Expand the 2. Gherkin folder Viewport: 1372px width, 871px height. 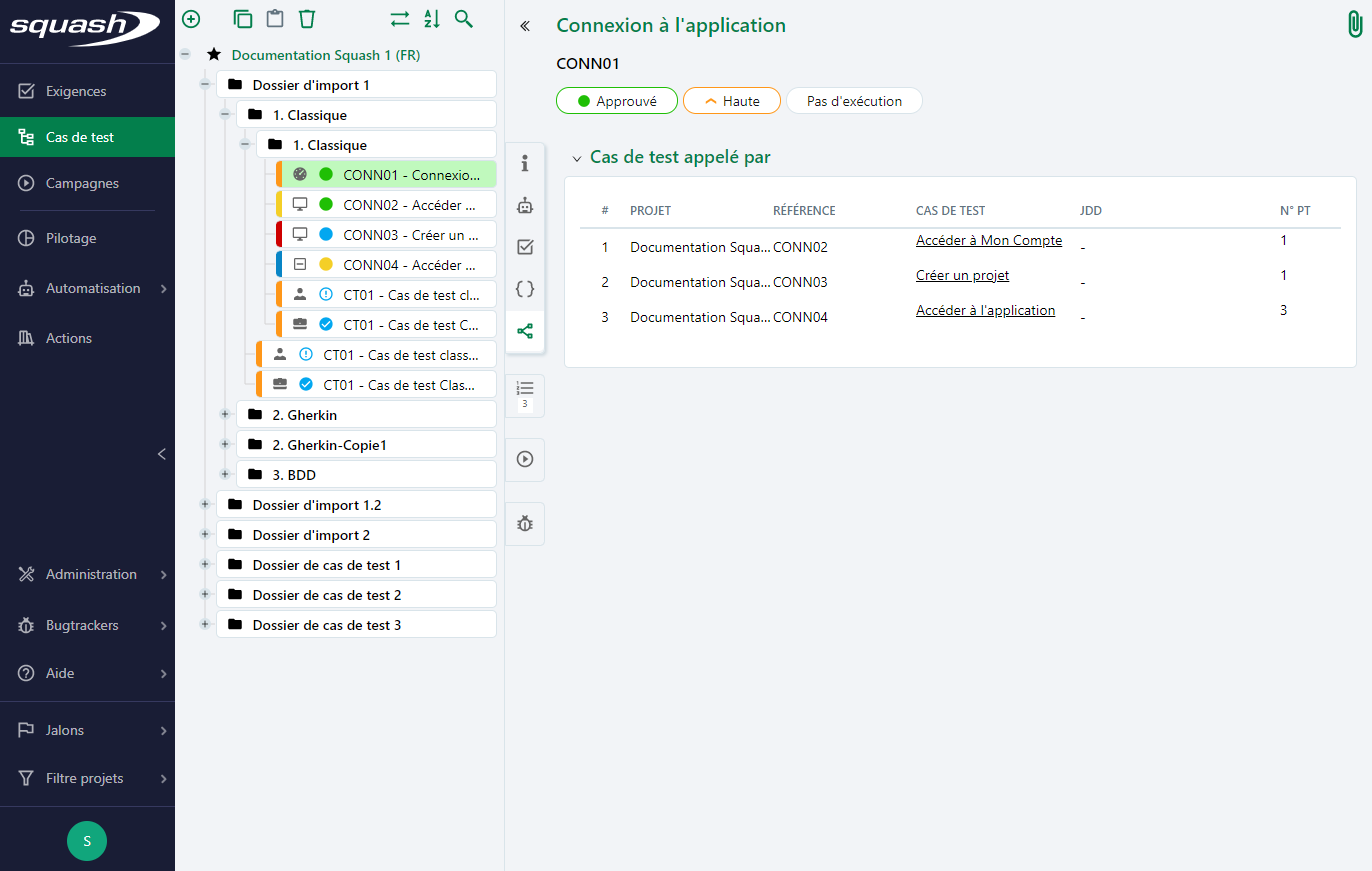click(225, 414)
